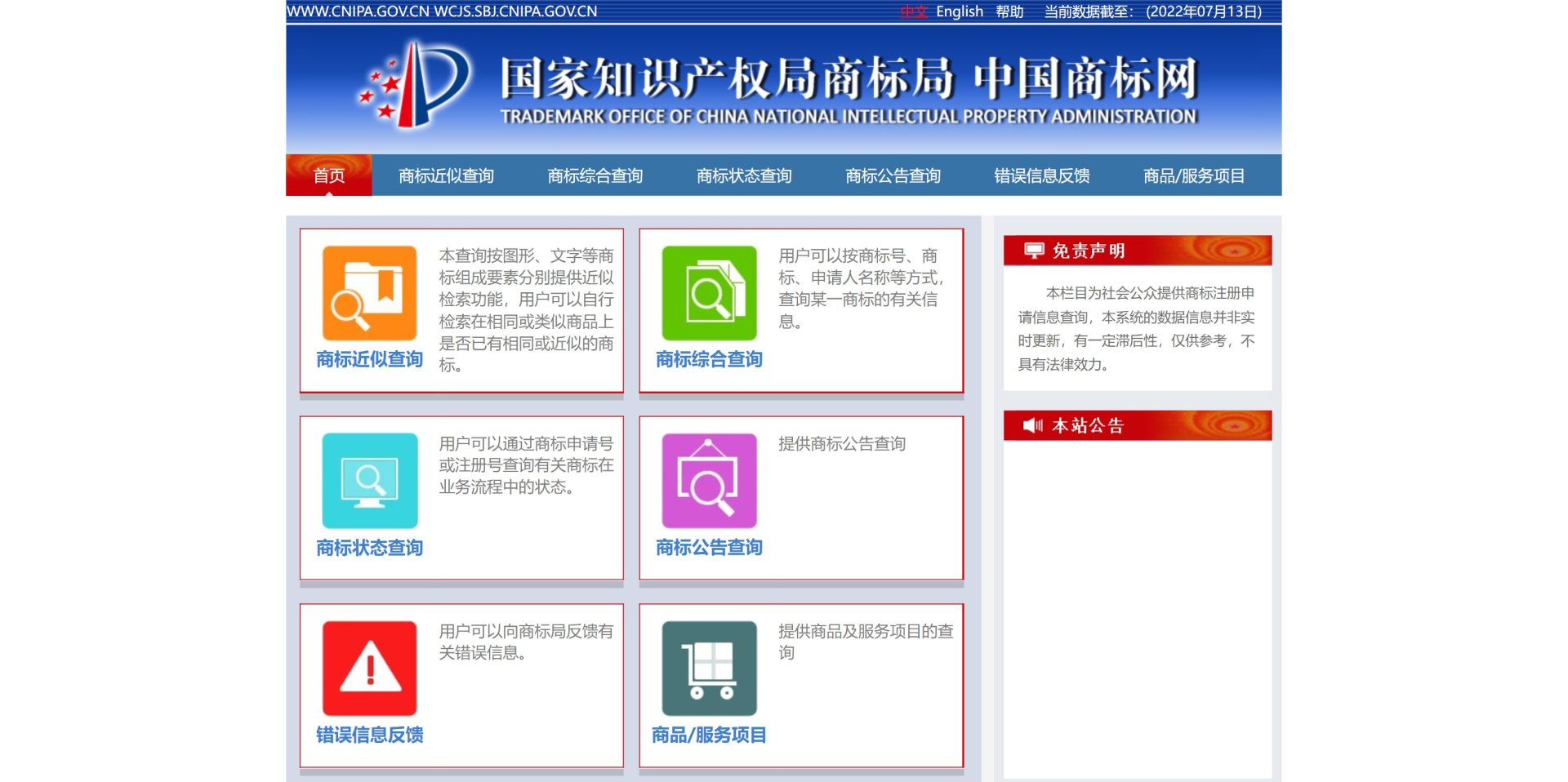
Task: Open 商标状态查询 in the navigation bar
Action: click(744, 176)
